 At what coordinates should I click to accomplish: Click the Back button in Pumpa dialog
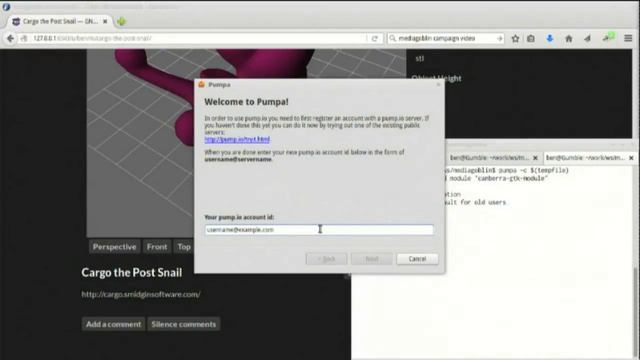326,259
